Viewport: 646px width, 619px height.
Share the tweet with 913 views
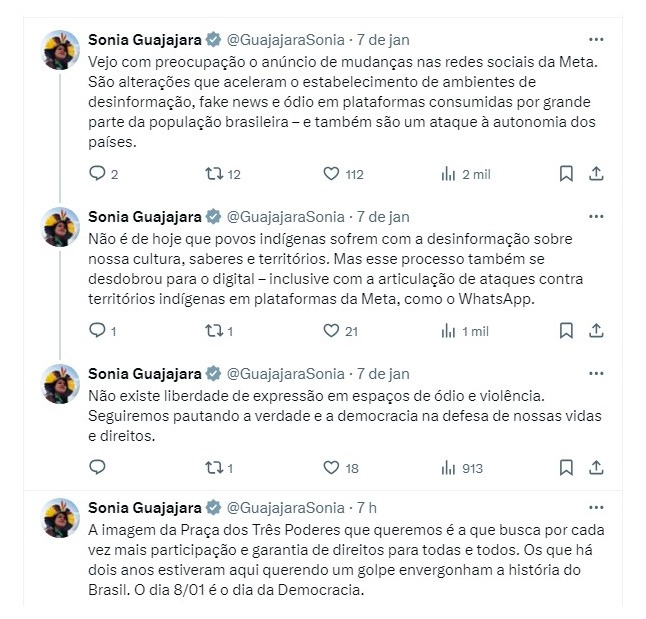click(x=596, y=467)
